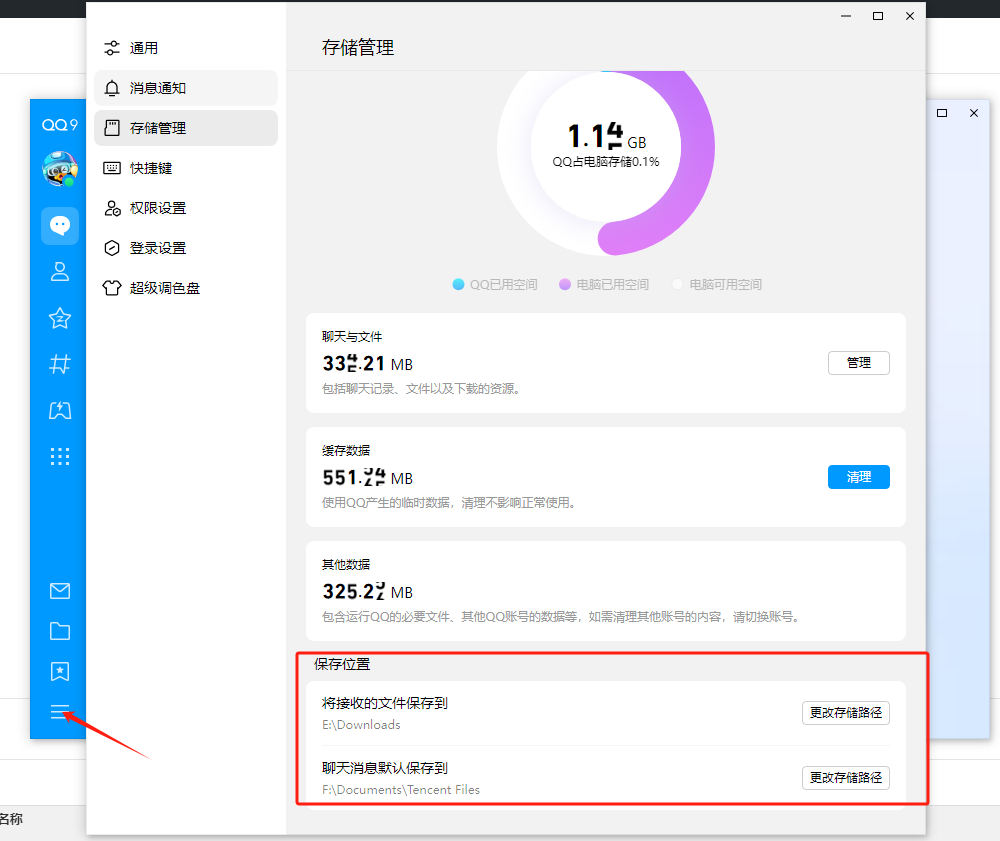Change storage path for chat messages
This screenshot has height=841, width=1000.
(846, 778)
